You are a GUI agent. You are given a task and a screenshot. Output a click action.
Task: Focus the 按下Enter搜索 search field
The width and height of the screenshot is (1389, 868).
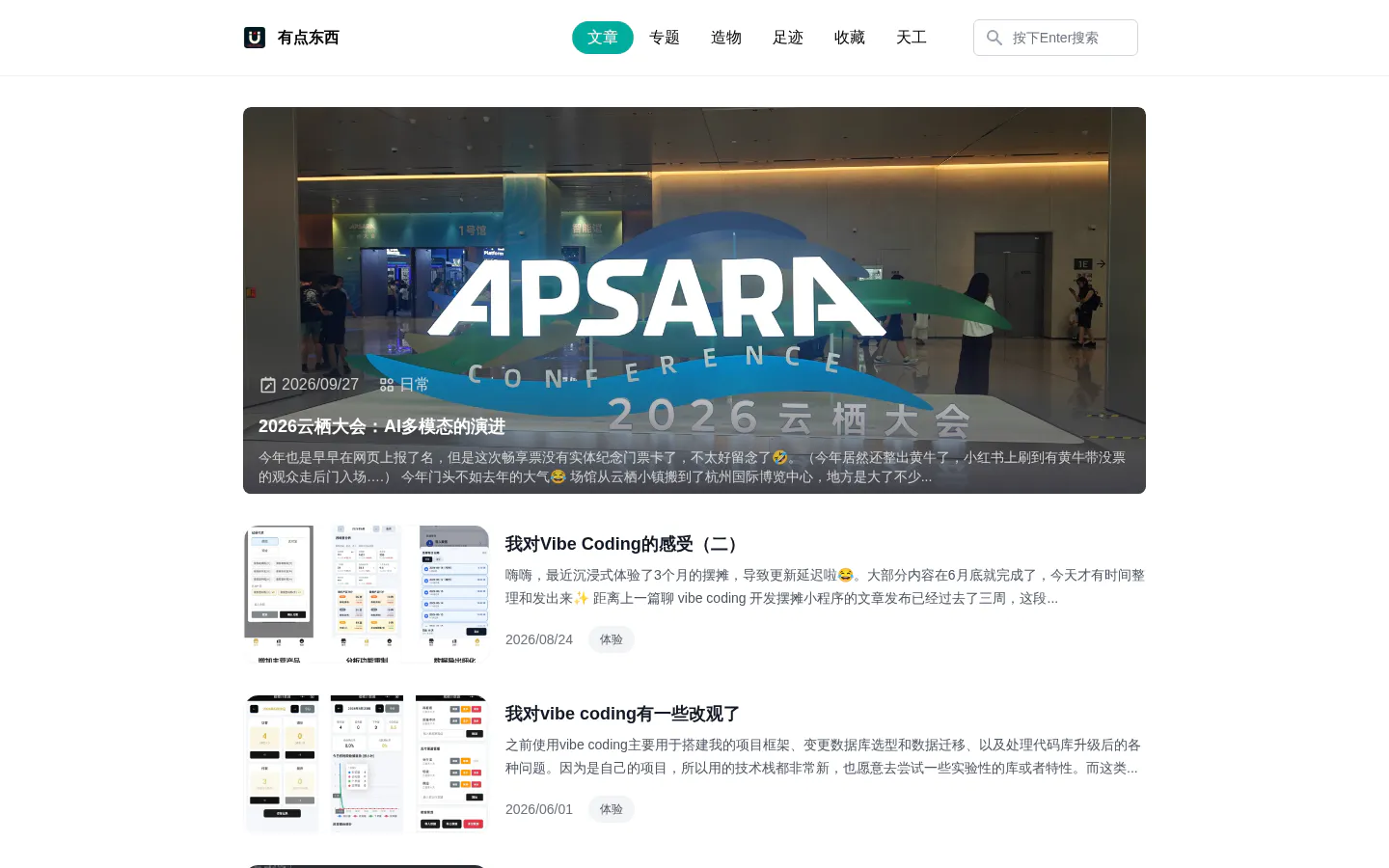coord(1055,38)
